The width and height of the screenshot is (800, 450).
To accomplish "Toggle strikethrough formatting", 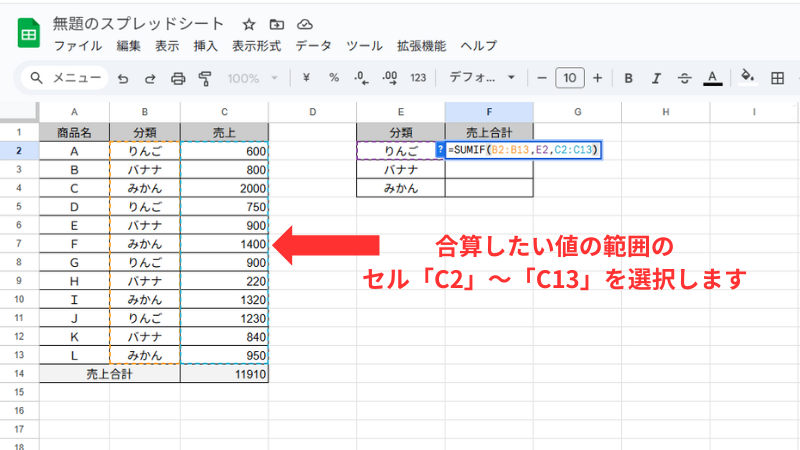I will pyautogui.click(x=684, y=79).
